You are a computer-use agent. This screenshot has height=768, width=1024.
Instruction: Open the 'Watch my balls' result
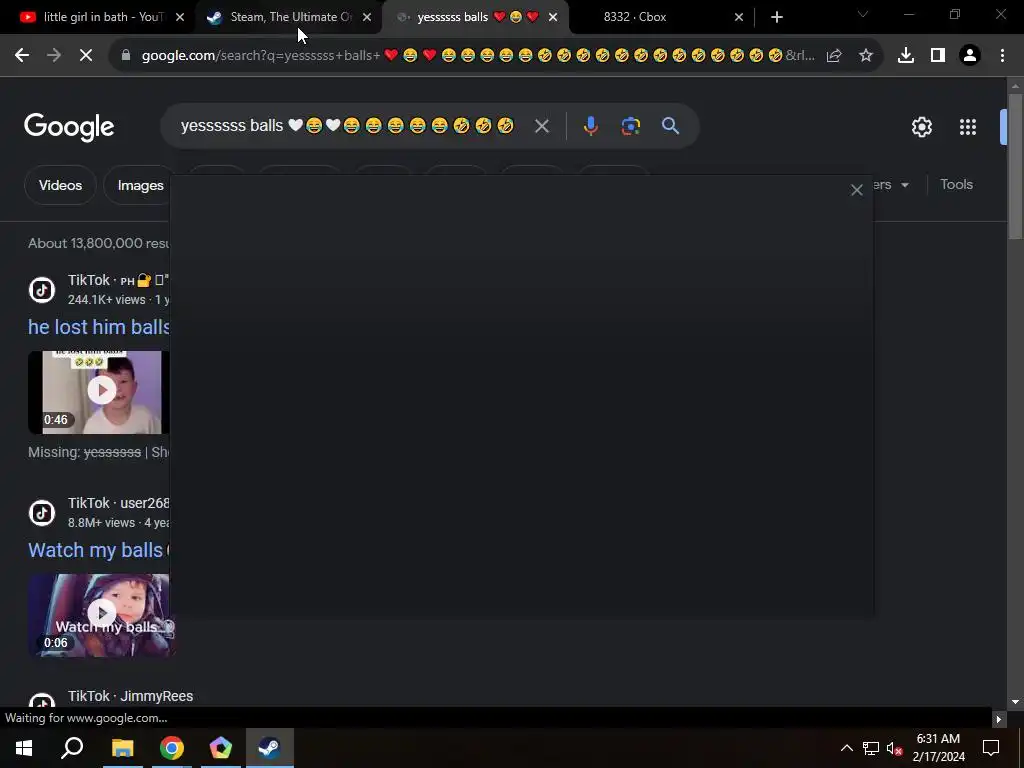click(x=95, y=550)
